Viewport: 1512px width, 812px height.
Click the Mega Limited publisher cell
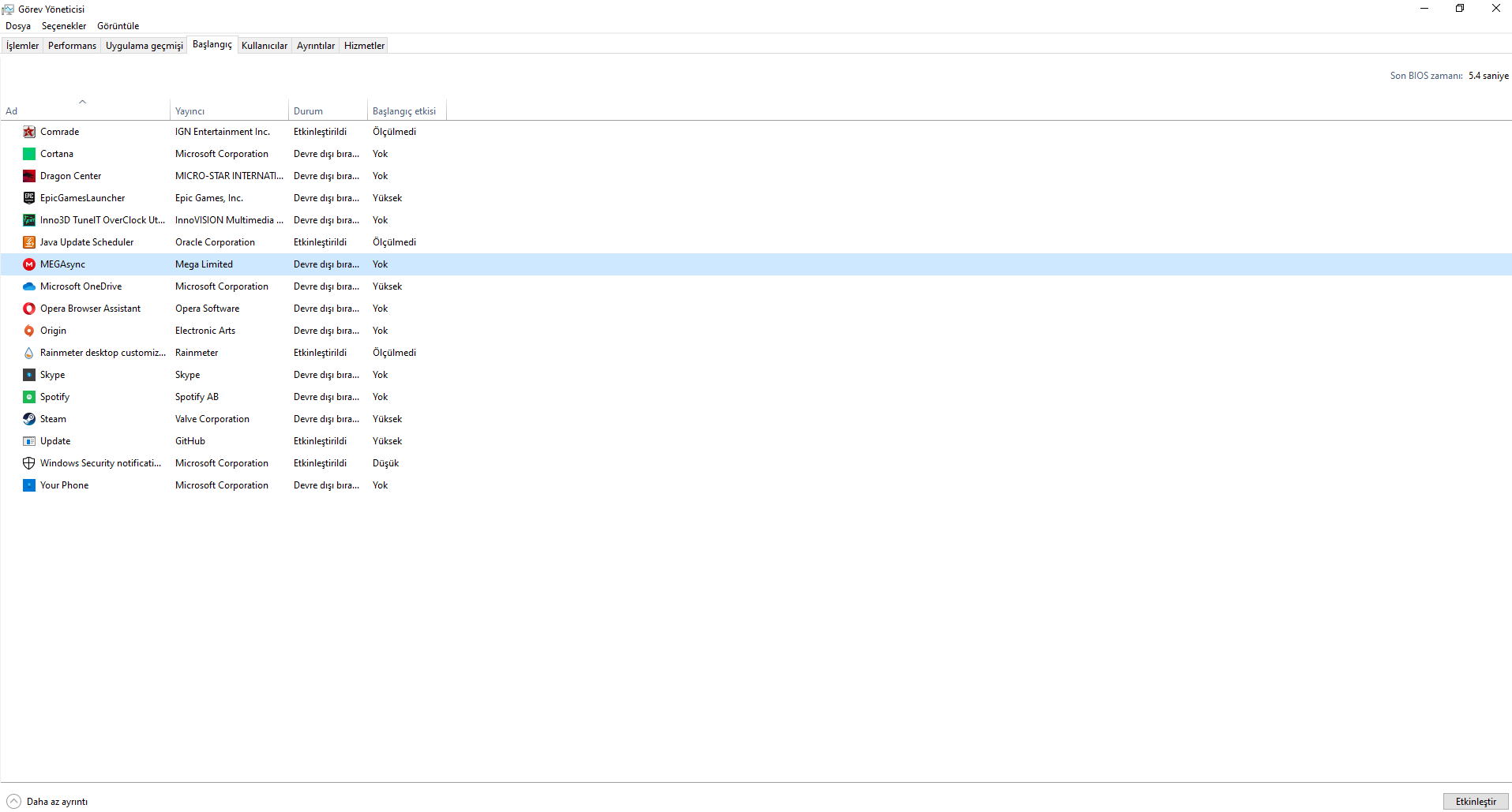(x=204, y=264)
